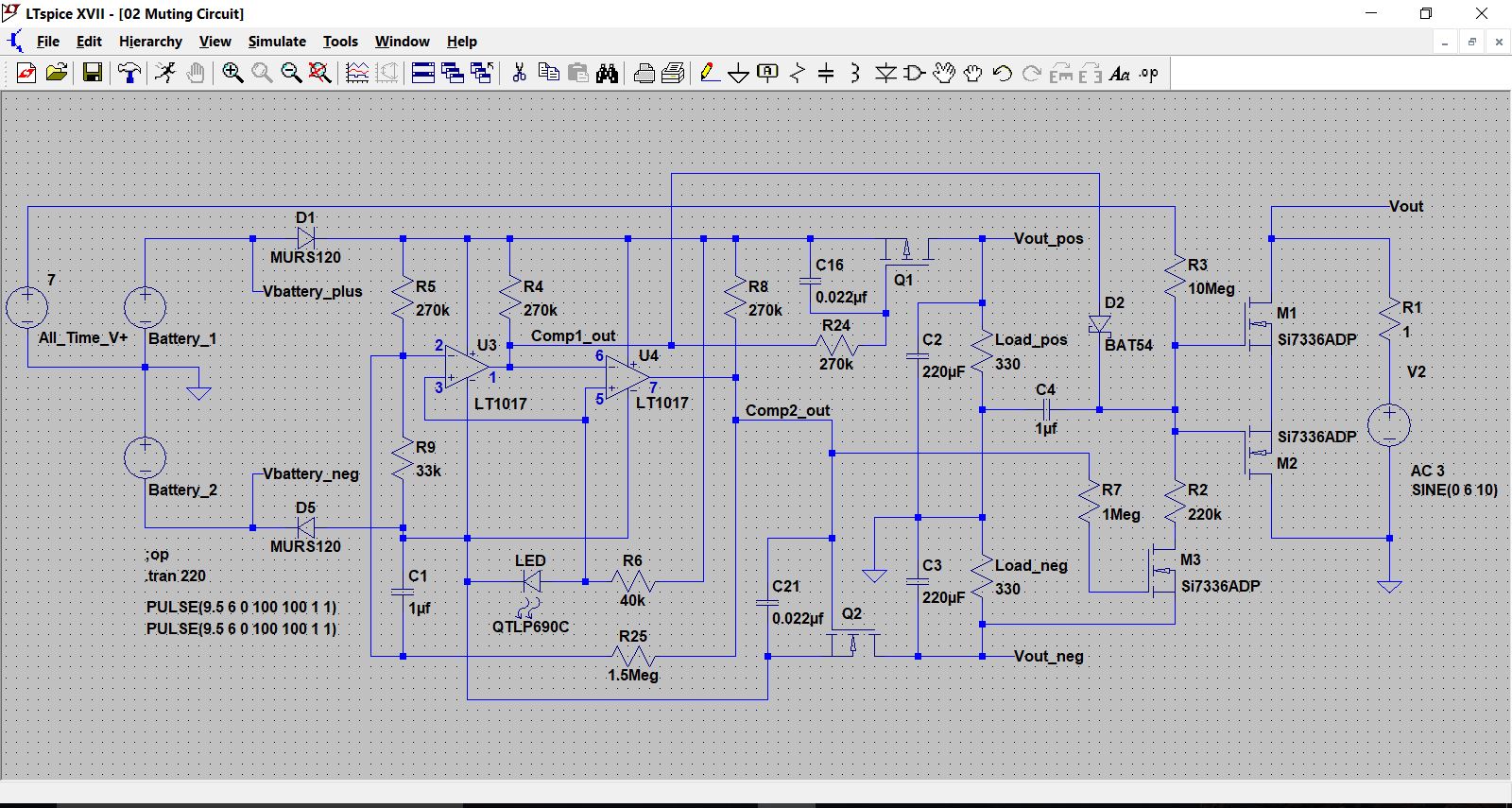Tile windows horizontally using toolbar icon

point(423,73)
